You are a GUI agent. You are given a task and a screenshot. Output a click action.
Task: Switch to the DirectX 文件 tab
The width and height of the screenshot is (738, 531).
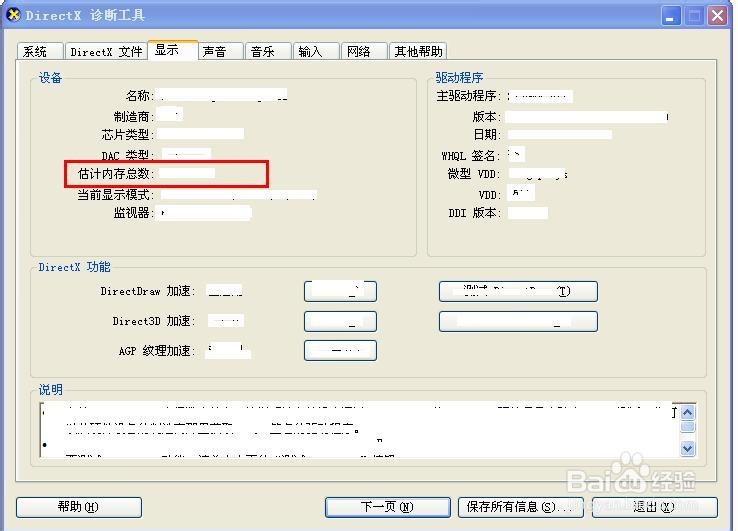pos(106,51)
